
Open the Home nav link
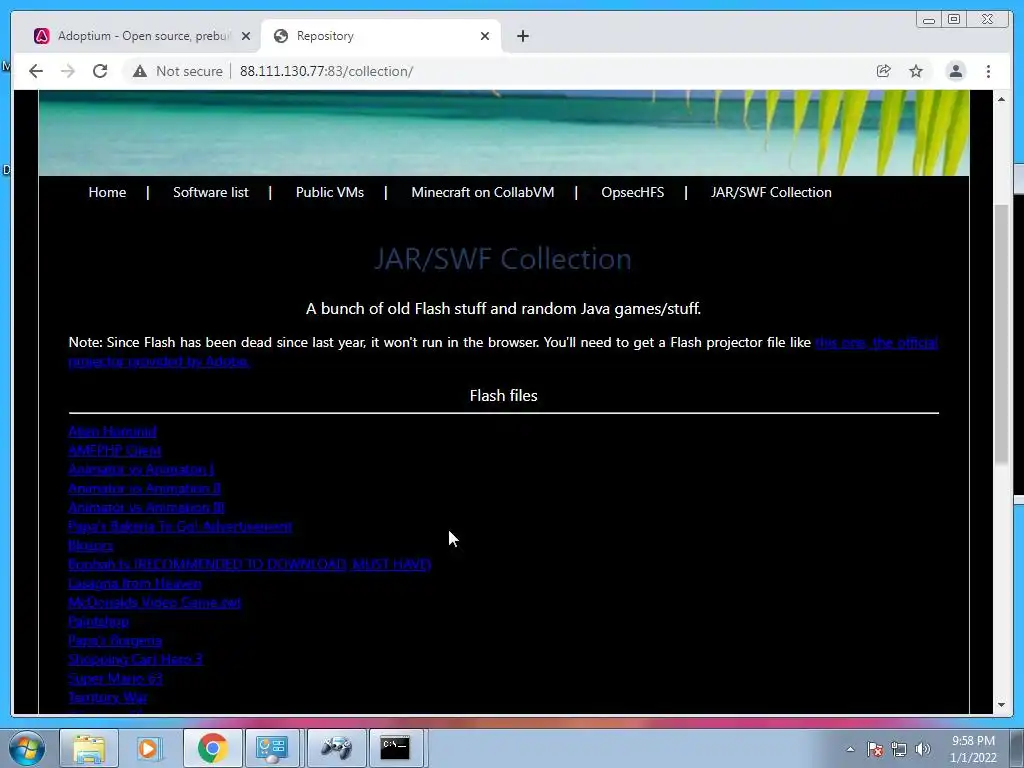[x=107, y=192]
